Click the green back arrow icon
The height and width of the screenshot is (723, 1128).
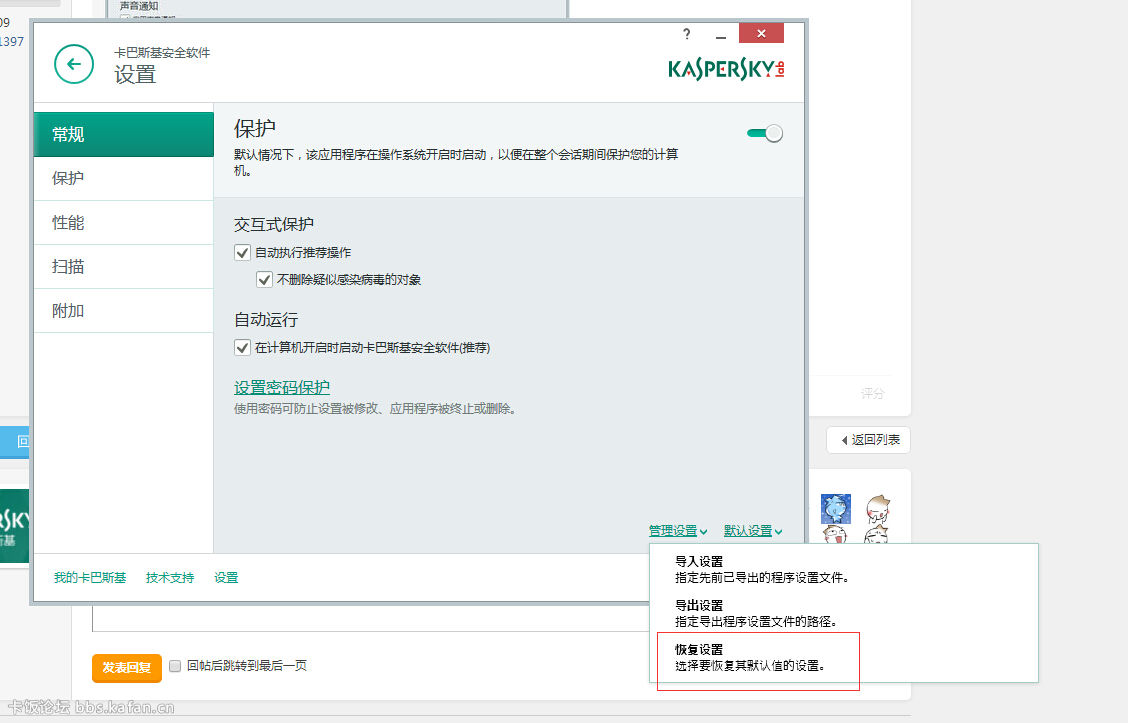coord(73,64)
